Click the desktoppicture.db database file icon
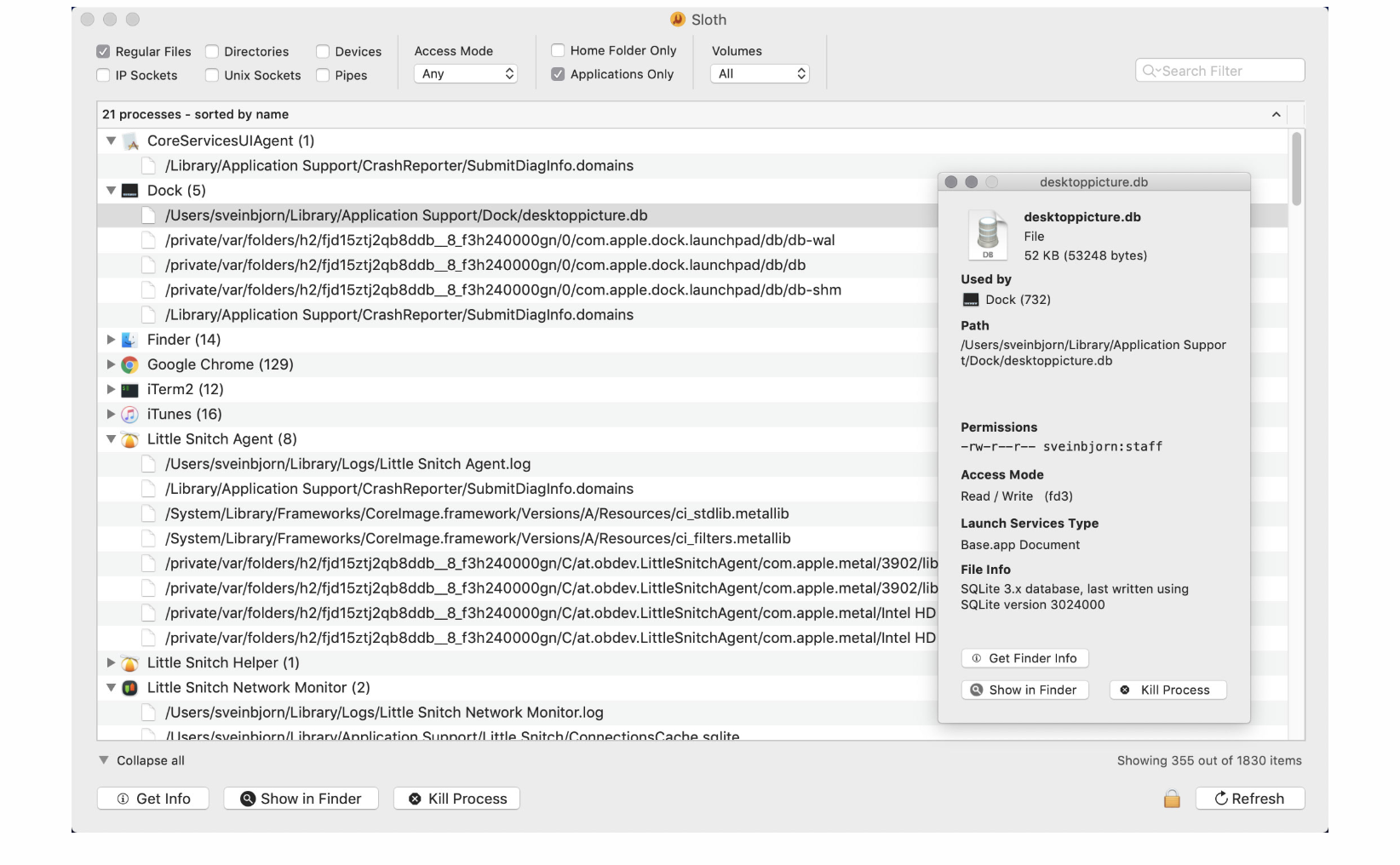The image size is (1400, 865). [x=988, y=235]
